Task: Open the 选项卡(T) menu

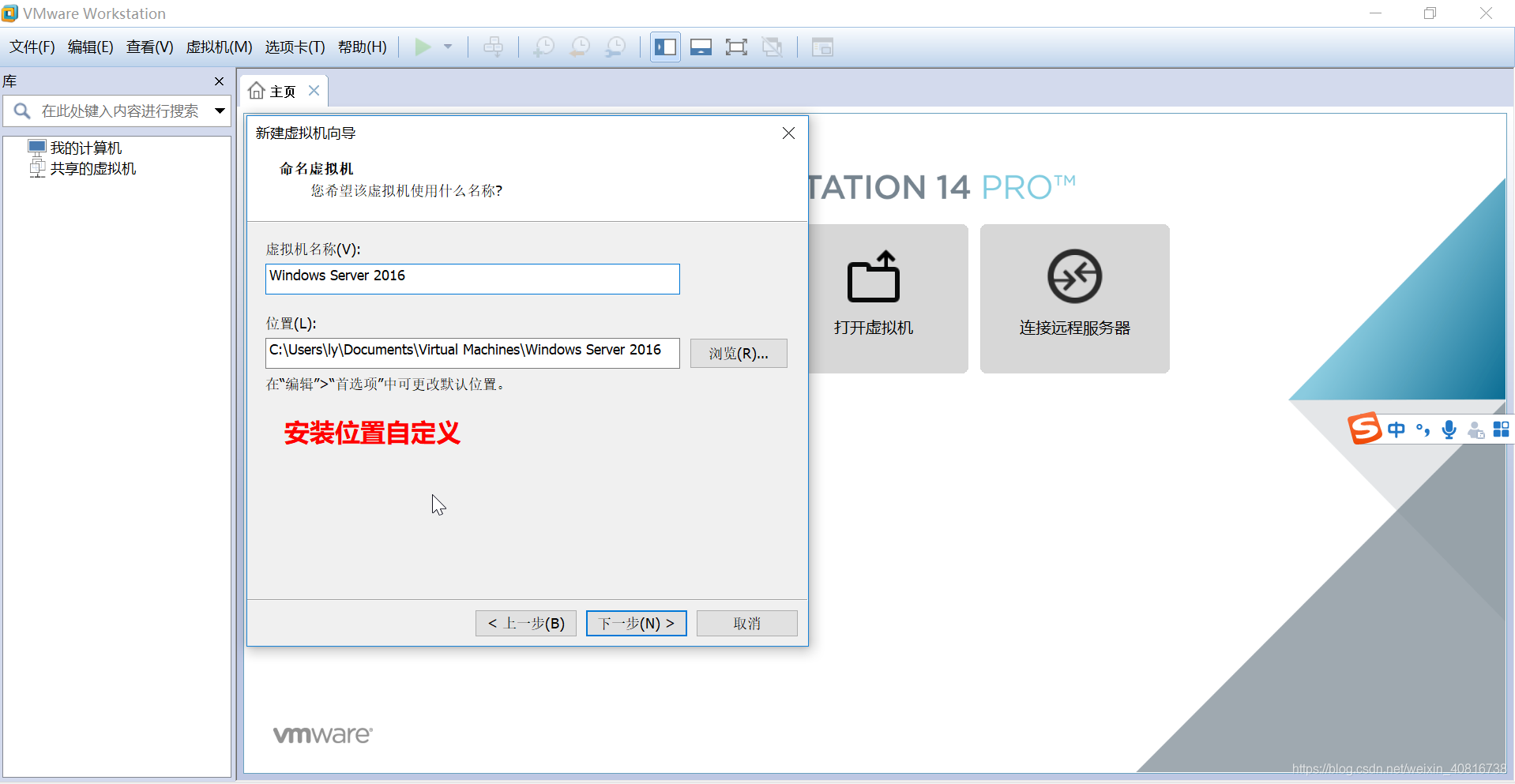Action: pyautogui.click(x=295, y=47)
